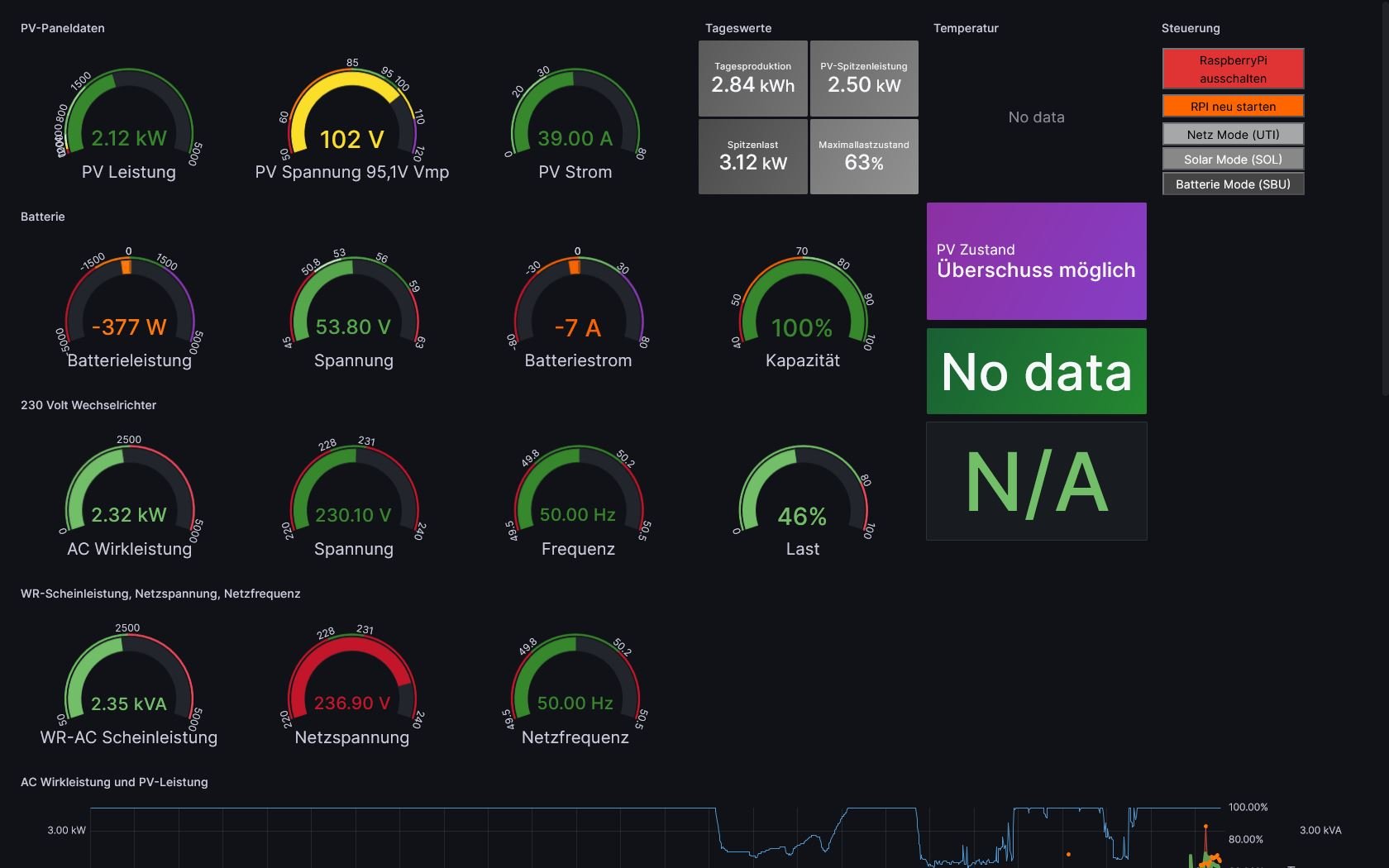The image size is (1389, 868).
Task: Click the Maximallastzustand 63% tile
Action: (x=864, y=156)
